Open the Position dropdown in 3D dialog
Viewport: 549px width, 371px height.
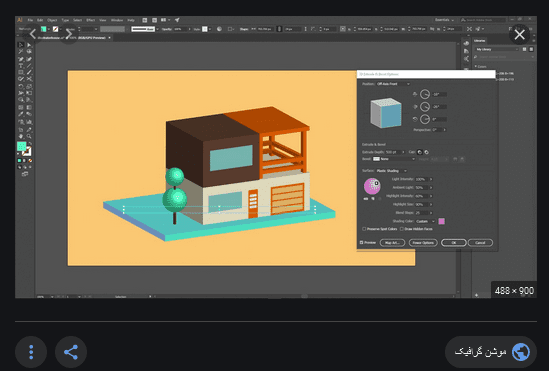pos(393,84)
